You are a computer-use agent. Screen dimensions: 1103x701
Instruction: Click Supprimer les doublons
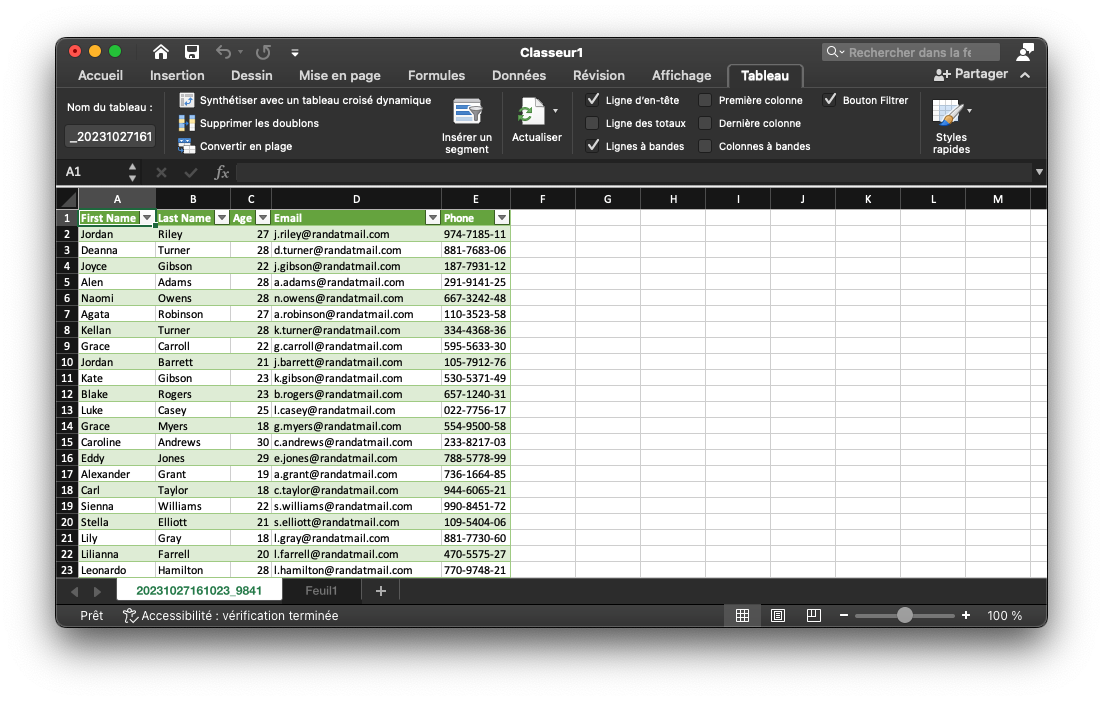[259, 123]
